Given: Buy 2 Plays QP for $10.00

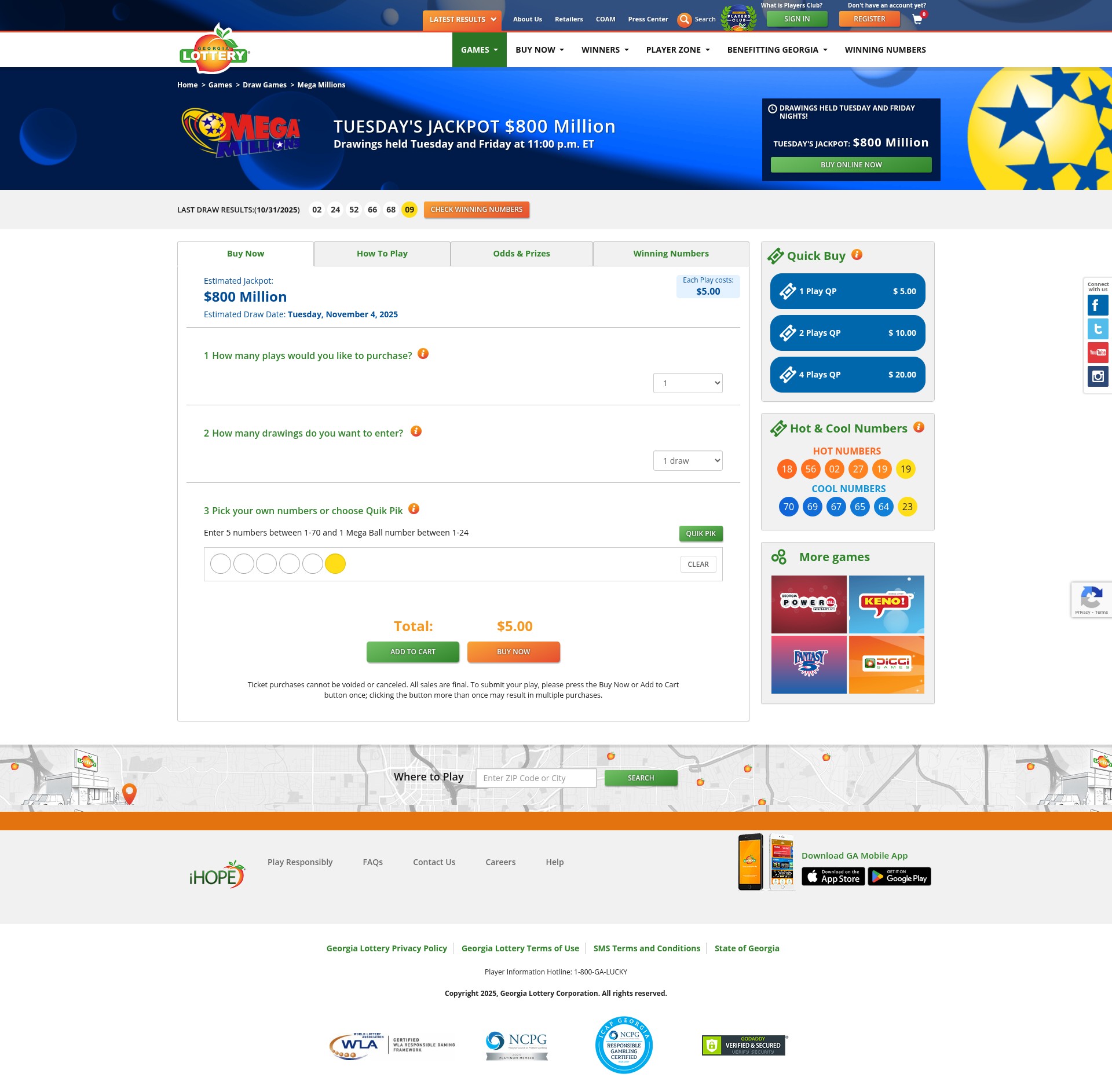Looking at the screenshot, I should [847, 333].
